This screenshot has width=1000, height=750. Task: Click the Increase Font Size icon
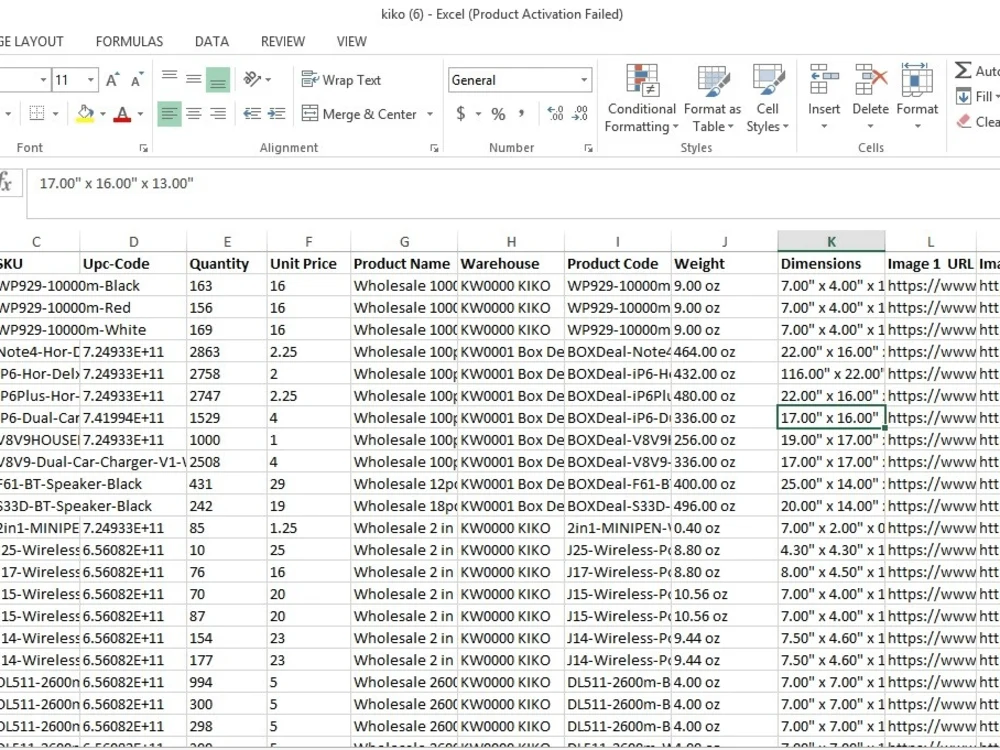112,80
